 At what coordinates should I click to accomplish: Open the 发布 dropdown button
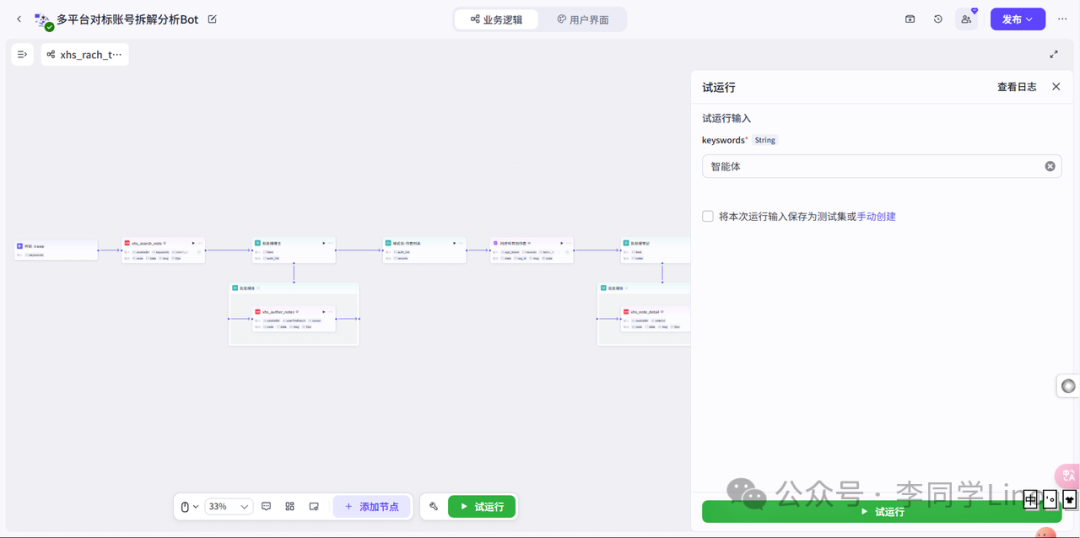[1018, 19]
